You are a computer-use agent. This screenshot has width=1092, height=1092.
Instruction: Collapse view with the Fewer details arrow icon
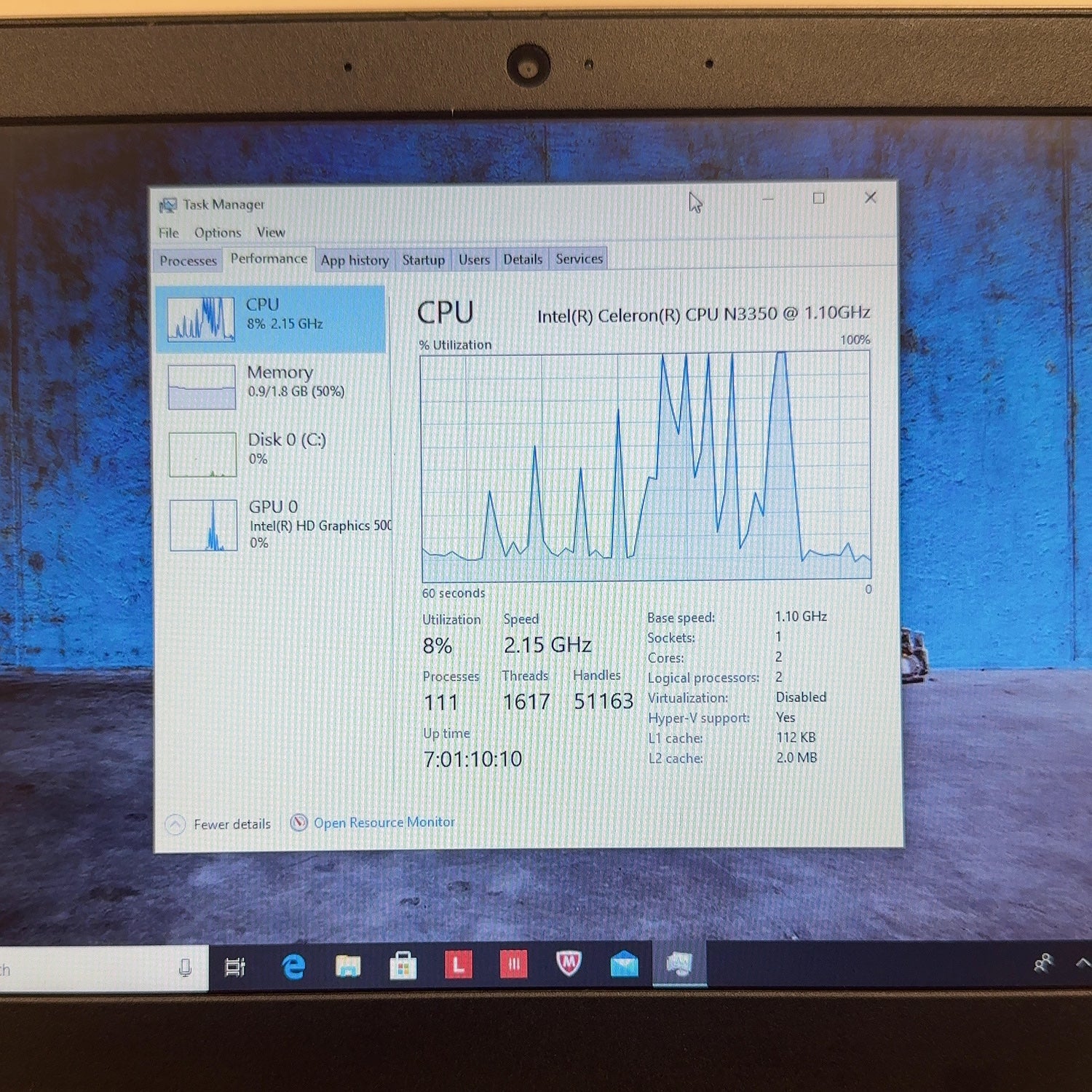click(175, 825)
